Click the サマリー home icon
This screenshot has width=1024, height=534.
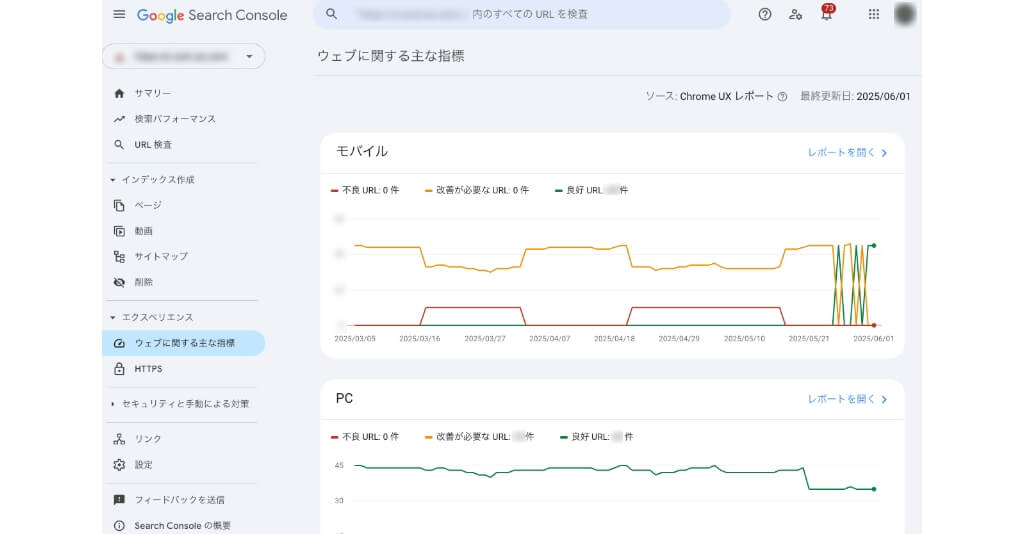pyautogui.click(x=119, y=93)
